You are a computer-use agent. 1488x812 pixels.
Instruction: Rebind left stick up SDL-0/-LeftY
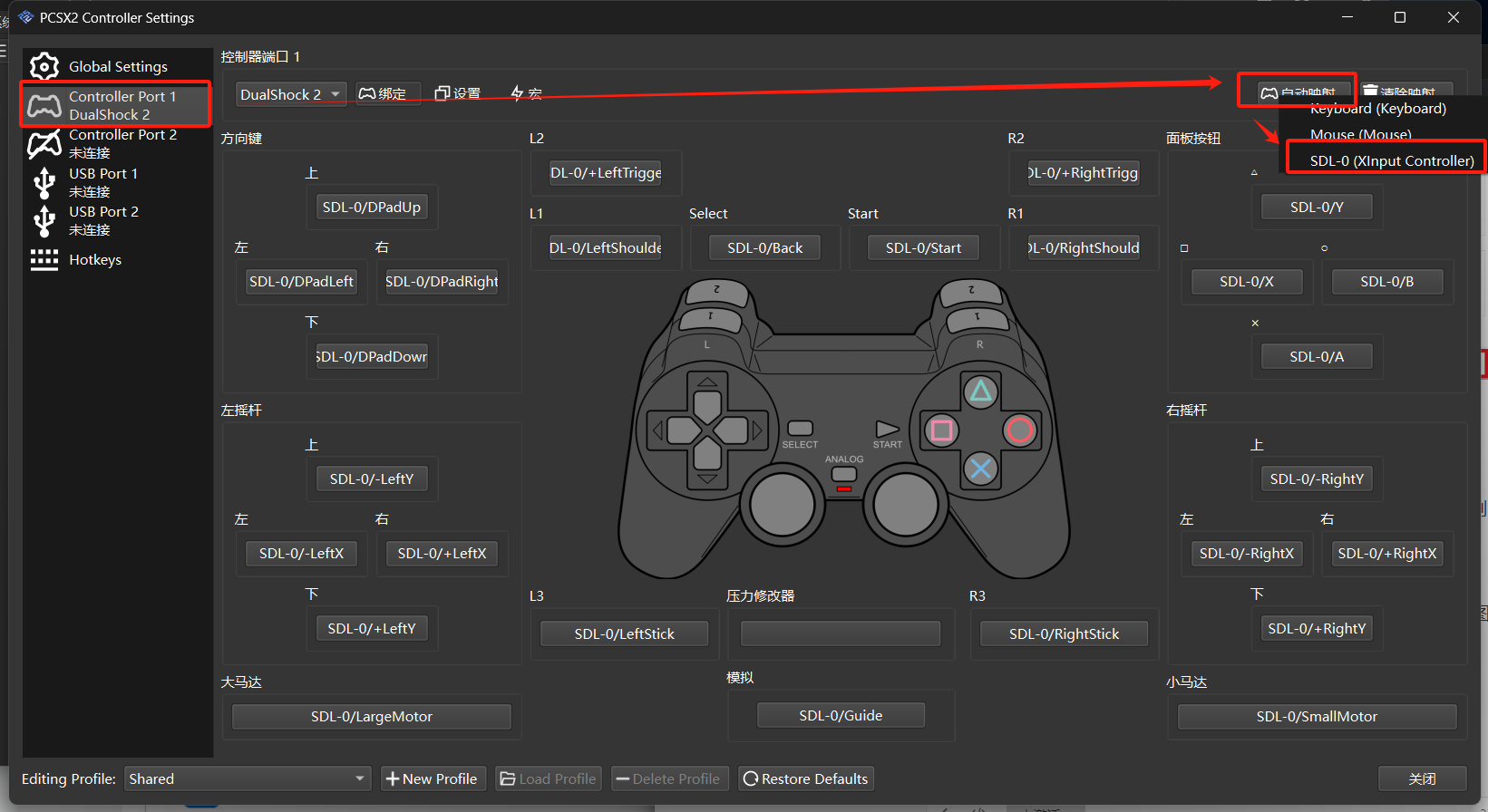[x=372, y=478]
